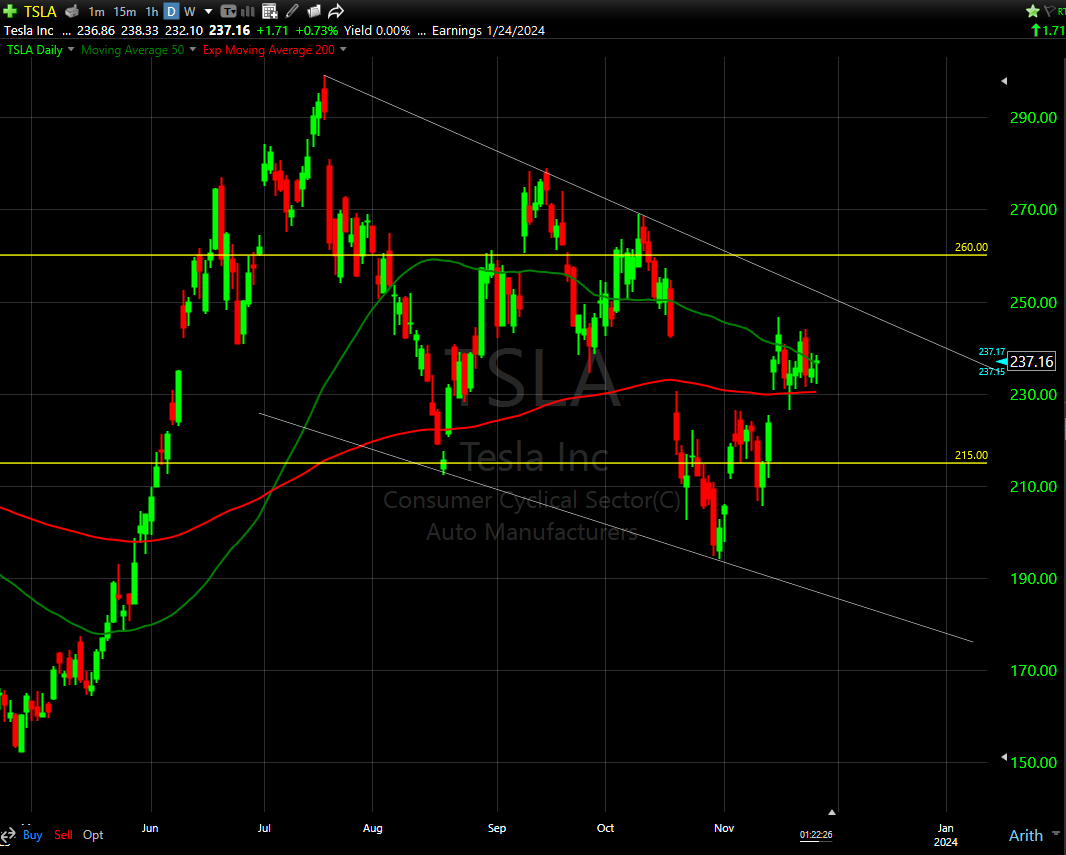Click the TSLA ticker symbol field
1066x855 pixels.
point(40,12)
